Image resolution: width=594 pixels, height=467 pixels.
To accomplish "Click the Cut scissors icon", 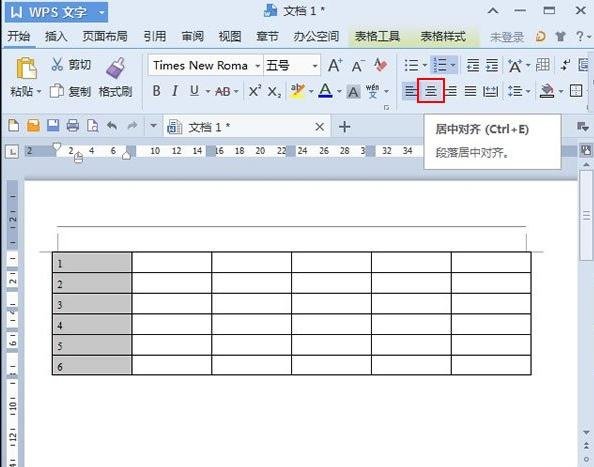I will click(57, 65).
